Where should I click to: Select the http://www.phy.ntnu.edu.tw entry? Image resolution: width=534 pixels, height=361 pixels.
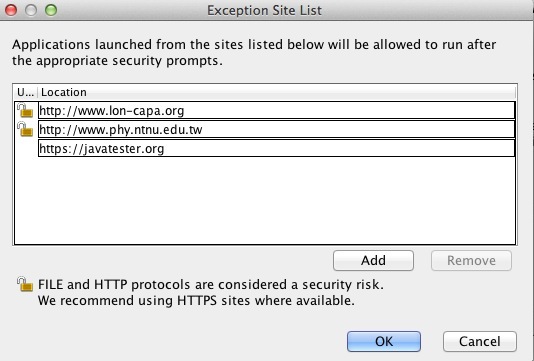[276, 129]
